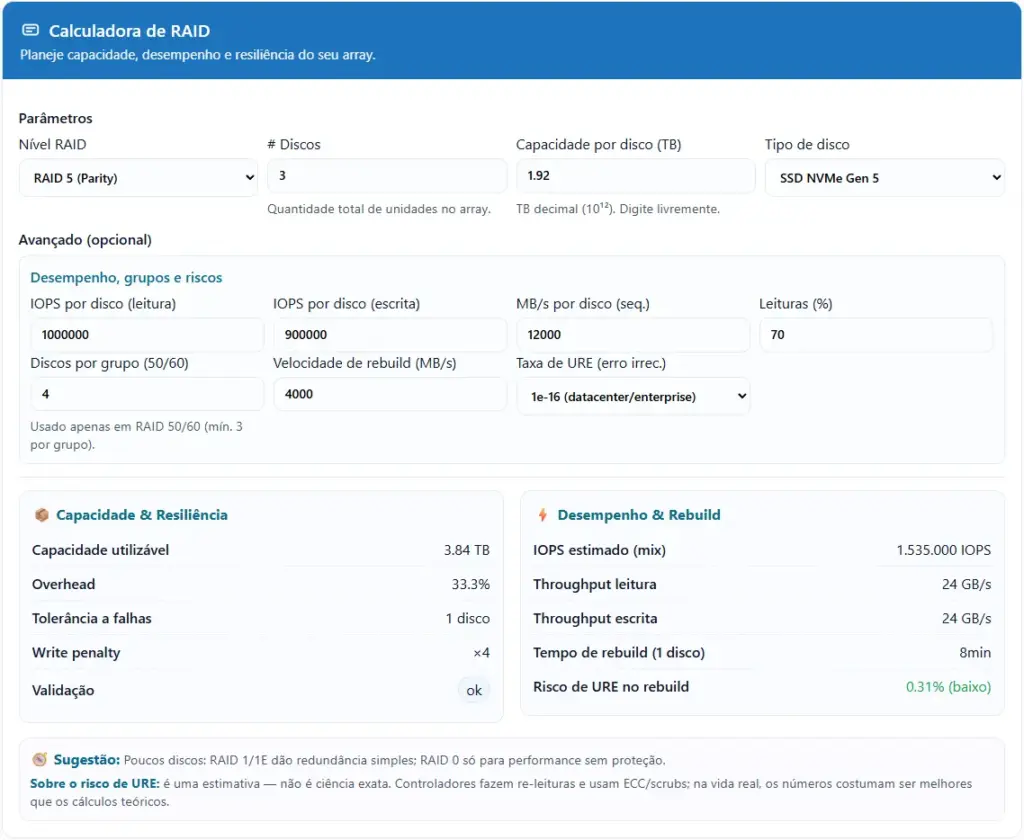Click the Leituras (%) input field
Image resolution: width=1024 pixels, height=840 pixels.
click(876, 334)
